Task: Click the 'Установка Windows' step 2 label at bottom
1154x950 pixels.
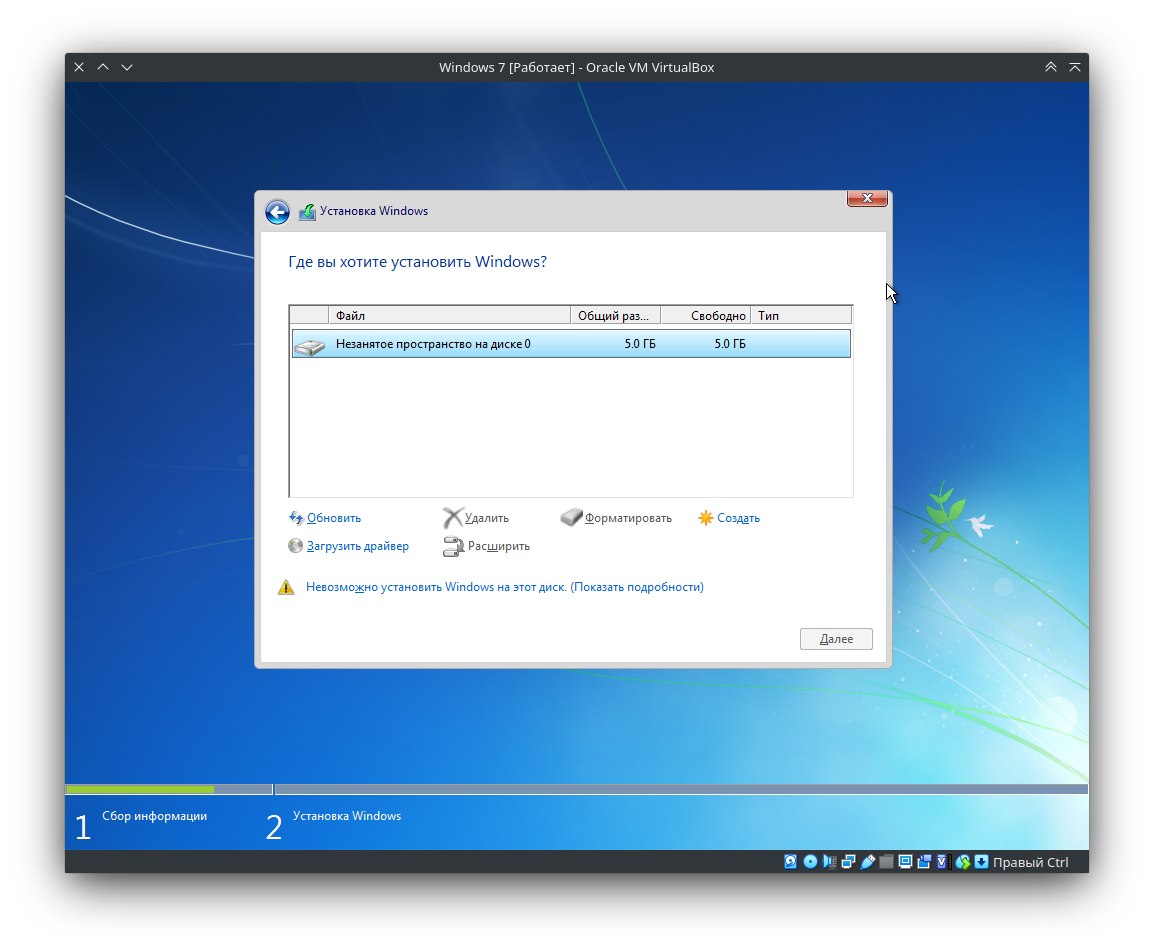Action: coord(347,816)
